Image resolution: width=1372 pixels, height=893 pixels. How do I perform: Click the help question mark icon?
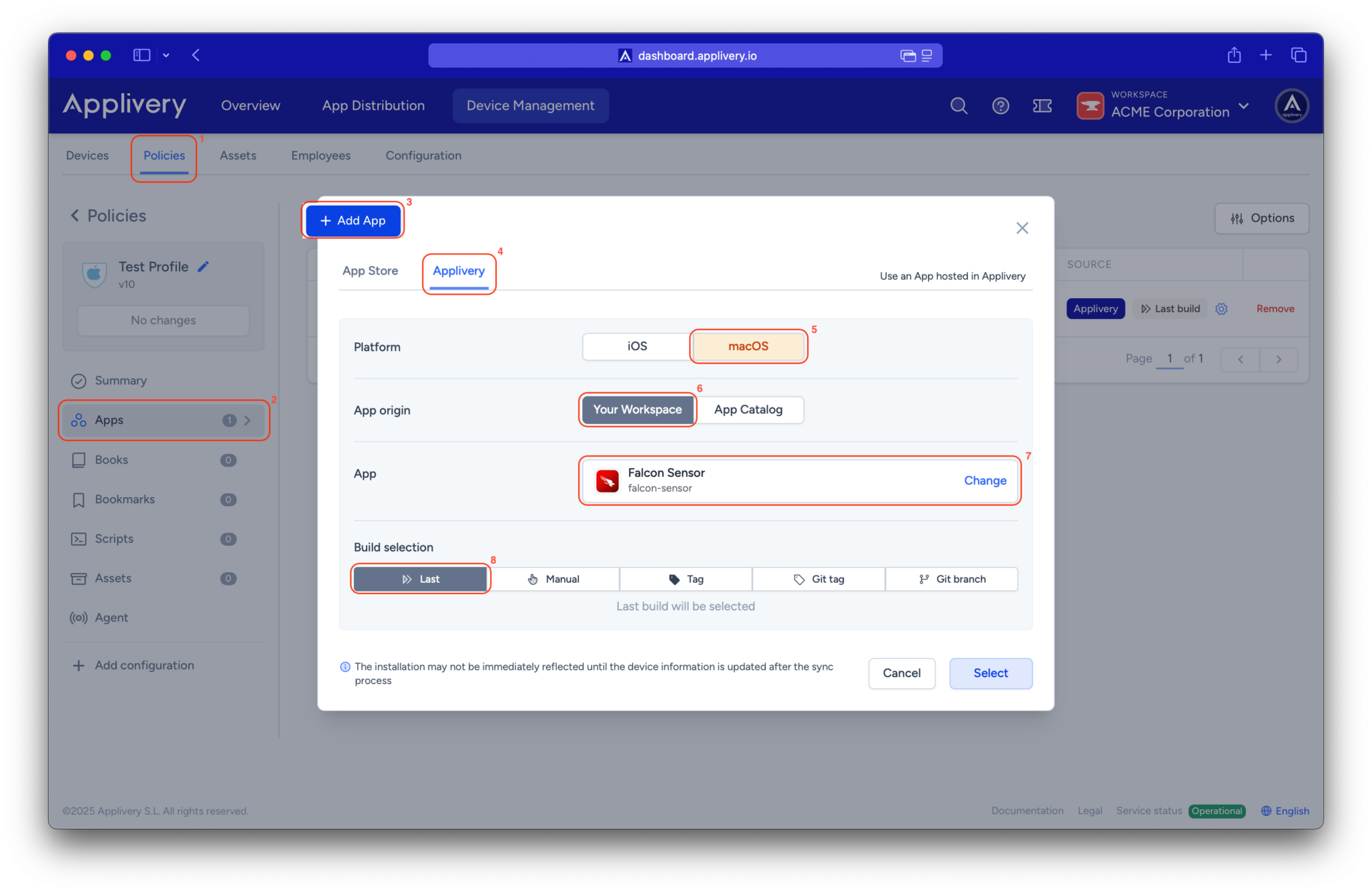(1000, 105)
